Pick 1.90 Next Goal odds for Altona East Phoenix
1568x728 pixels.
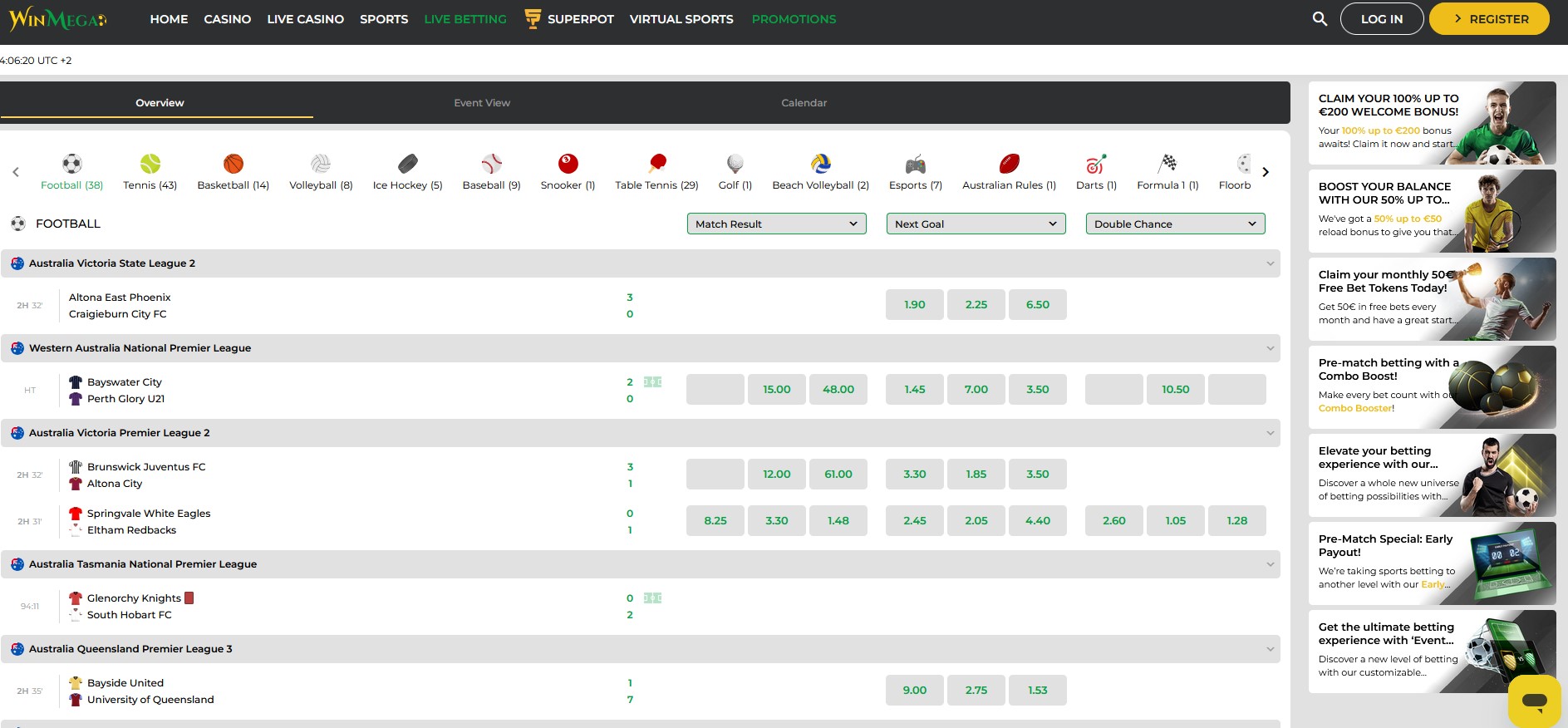click(915, 305)
